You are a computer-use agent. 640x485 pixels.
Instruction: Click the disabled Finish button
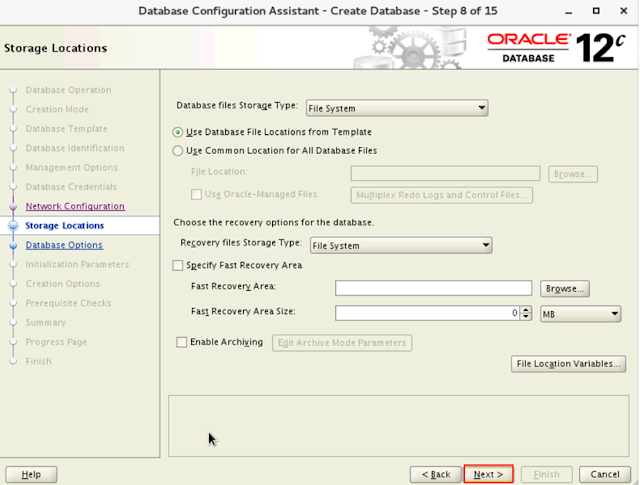[547, 474]
